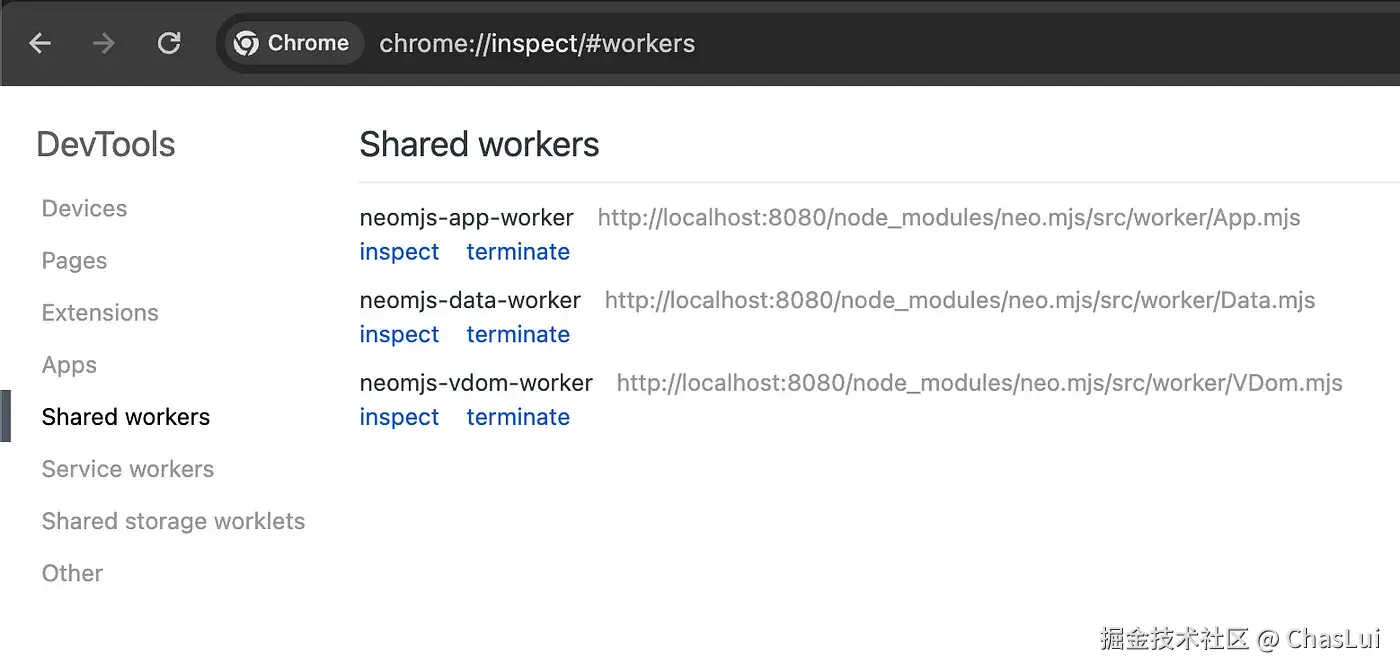Terminate the neomjs-data-worker
The image size is (1400, 672).
[x=518, y=335]
